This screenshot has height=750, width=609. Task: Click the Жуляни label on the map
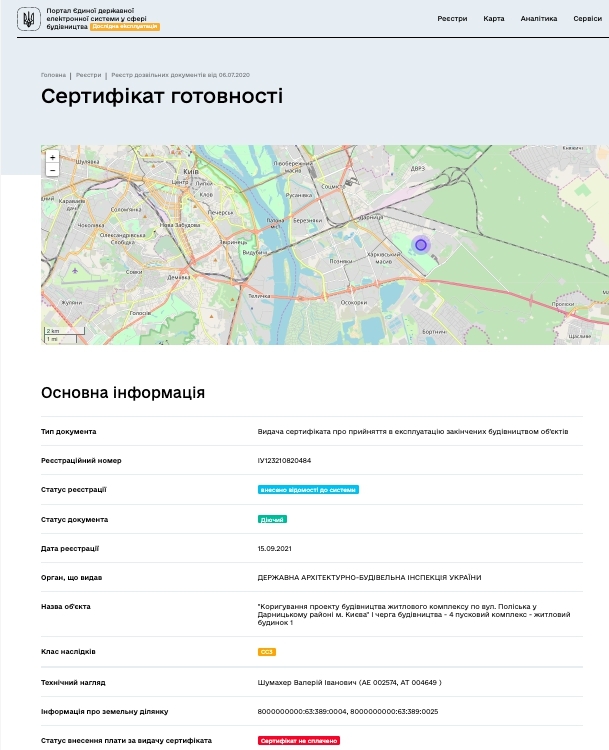coord(72,302)
